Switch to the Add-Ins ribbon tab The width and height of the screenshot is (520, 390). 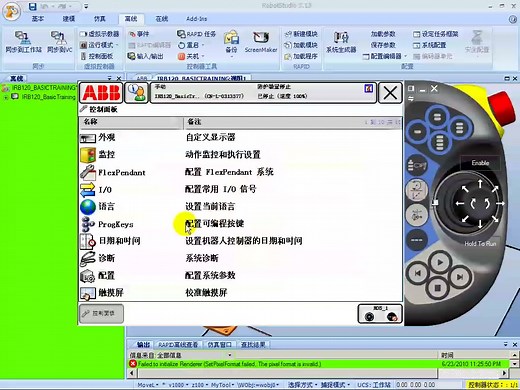(196, 19)
